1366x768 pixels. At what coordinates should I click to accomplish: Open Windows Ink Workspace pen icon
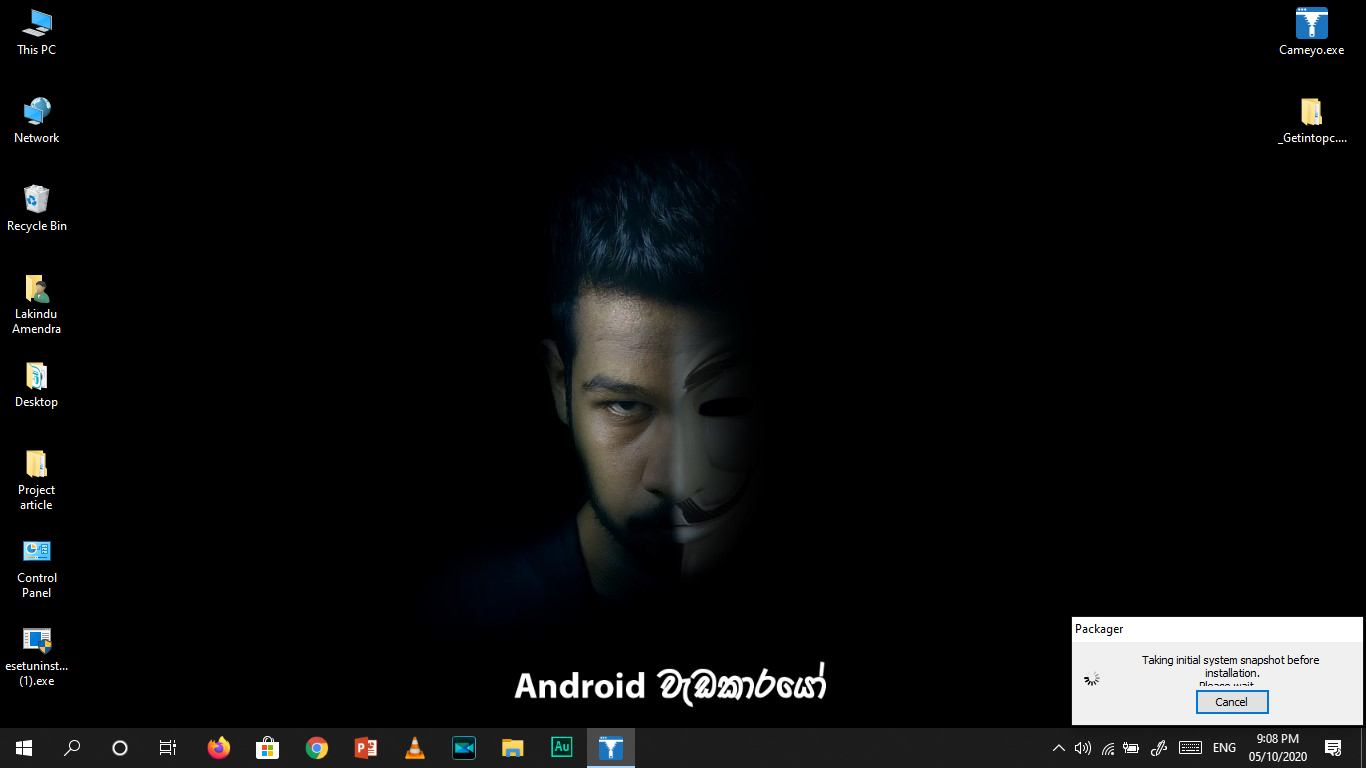[1159, 748]
